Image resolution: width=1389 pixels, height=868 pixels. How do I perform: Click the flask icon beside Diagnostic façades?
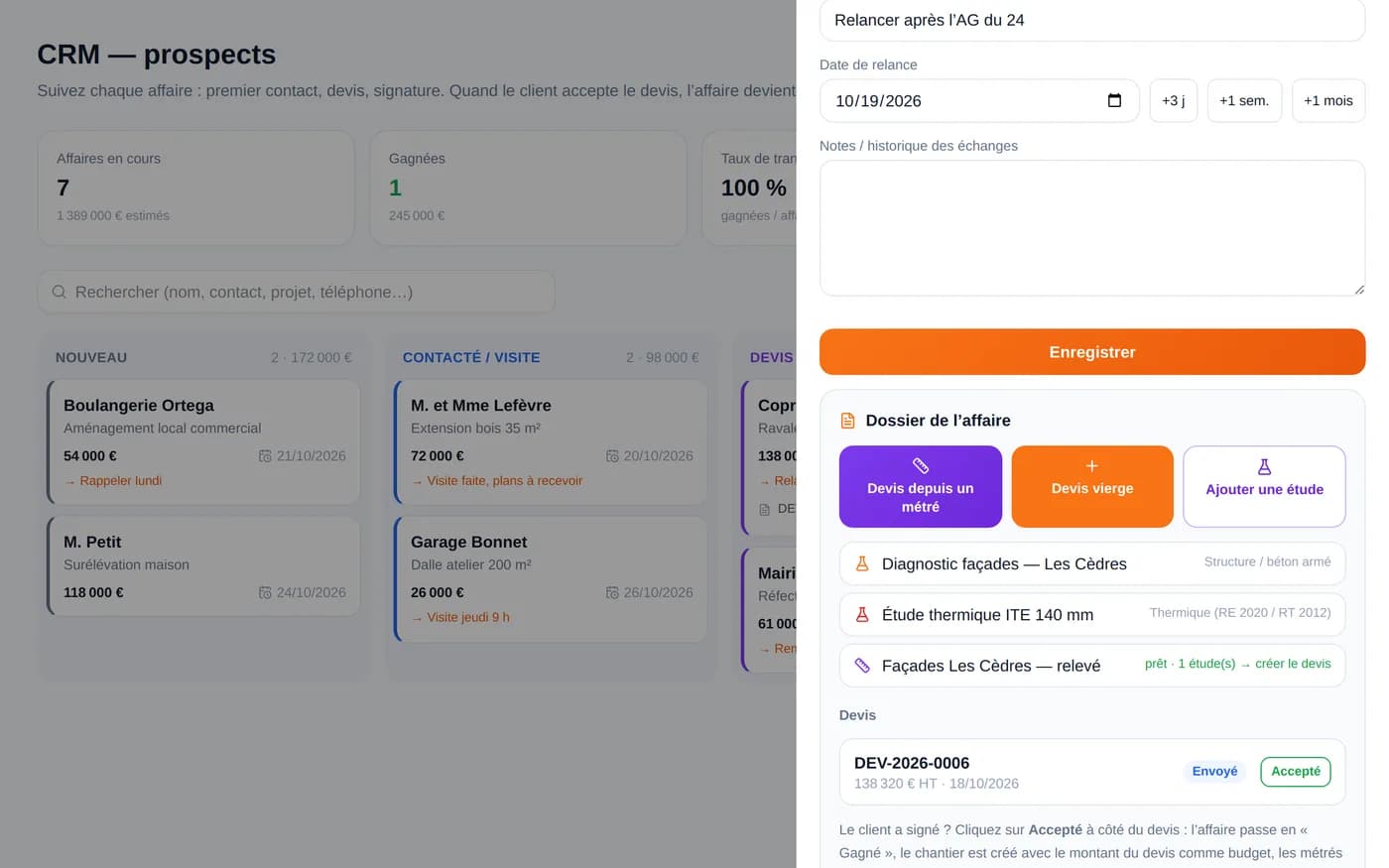(x=862, y=563)
